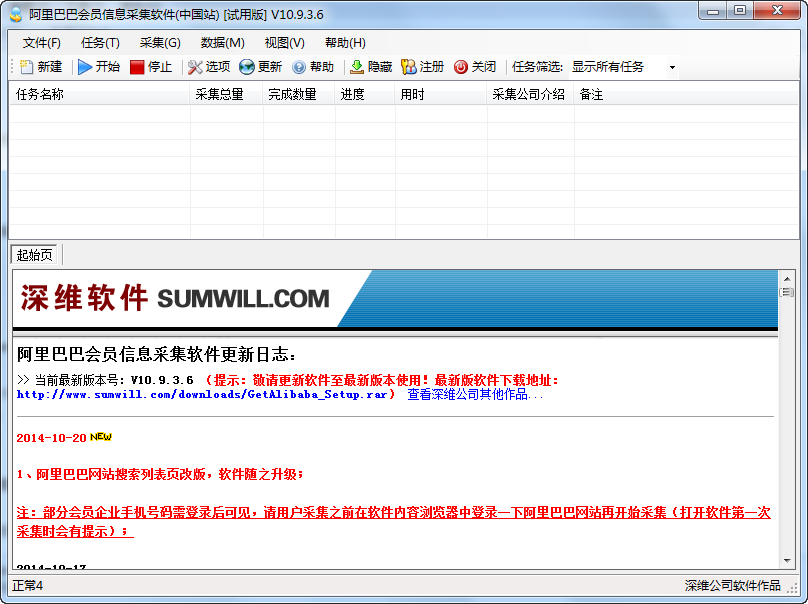
Task: Maximize the application window
Action: tap(740, 11)
